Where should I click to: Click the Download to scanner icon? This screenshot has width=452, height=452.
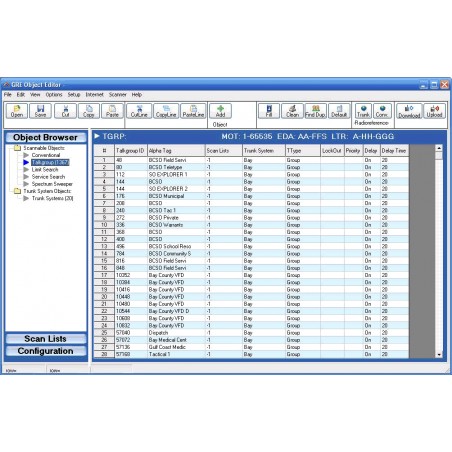point(409,111)
